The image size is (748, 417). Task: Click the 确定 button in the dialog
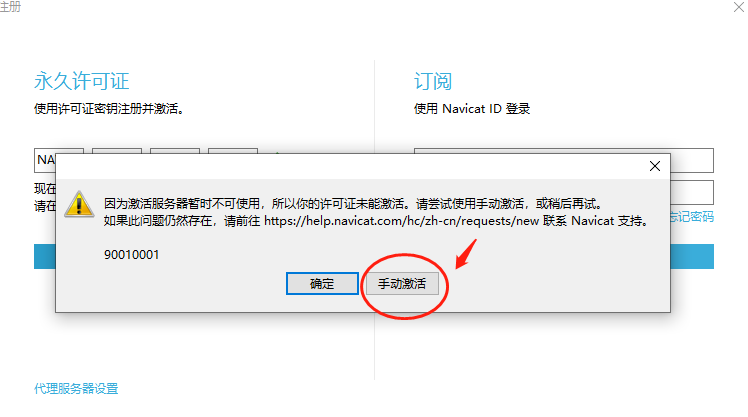pos(322,283)
